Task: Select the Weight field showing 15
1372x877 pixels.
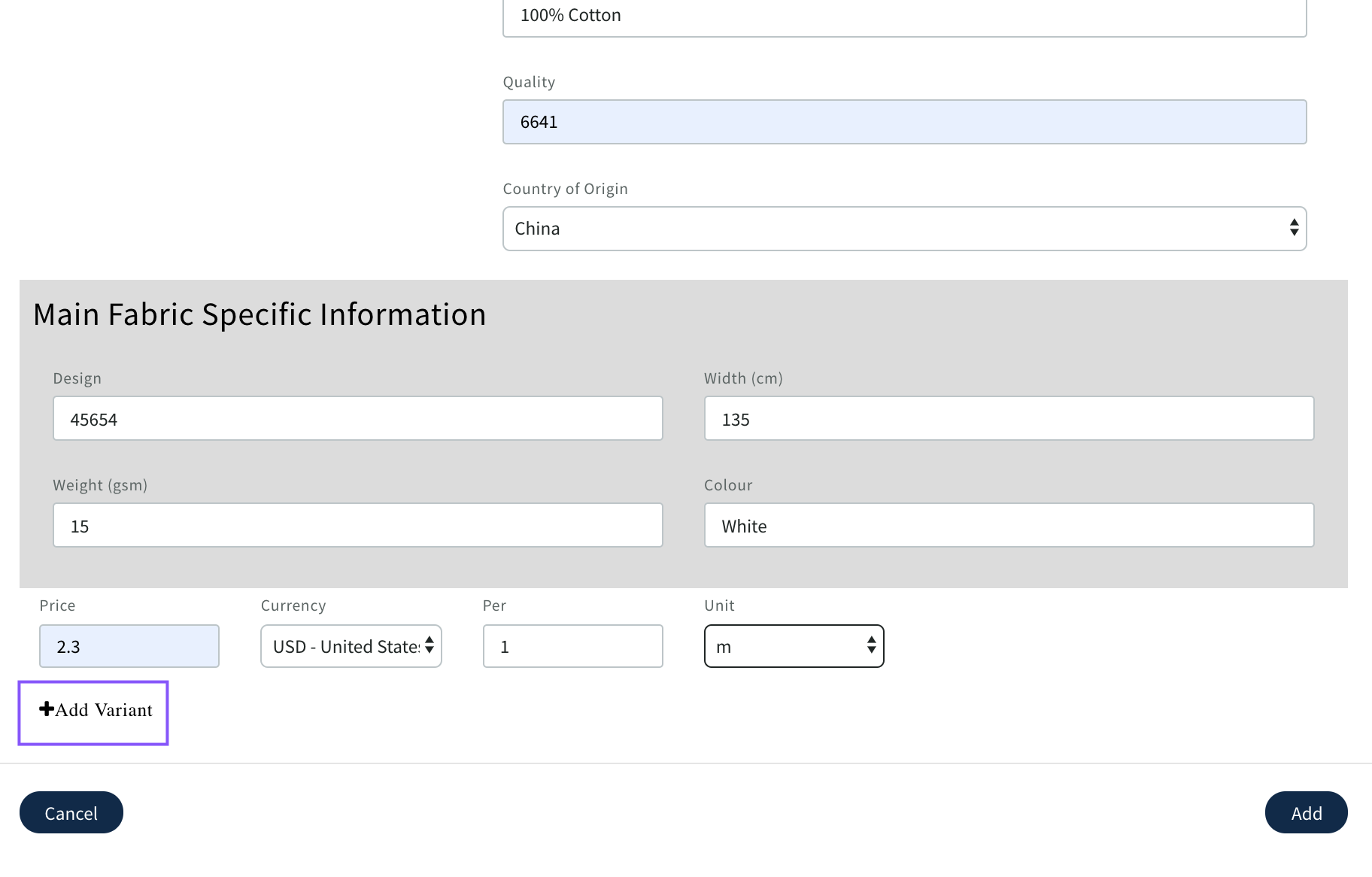Action: point(357,525)
